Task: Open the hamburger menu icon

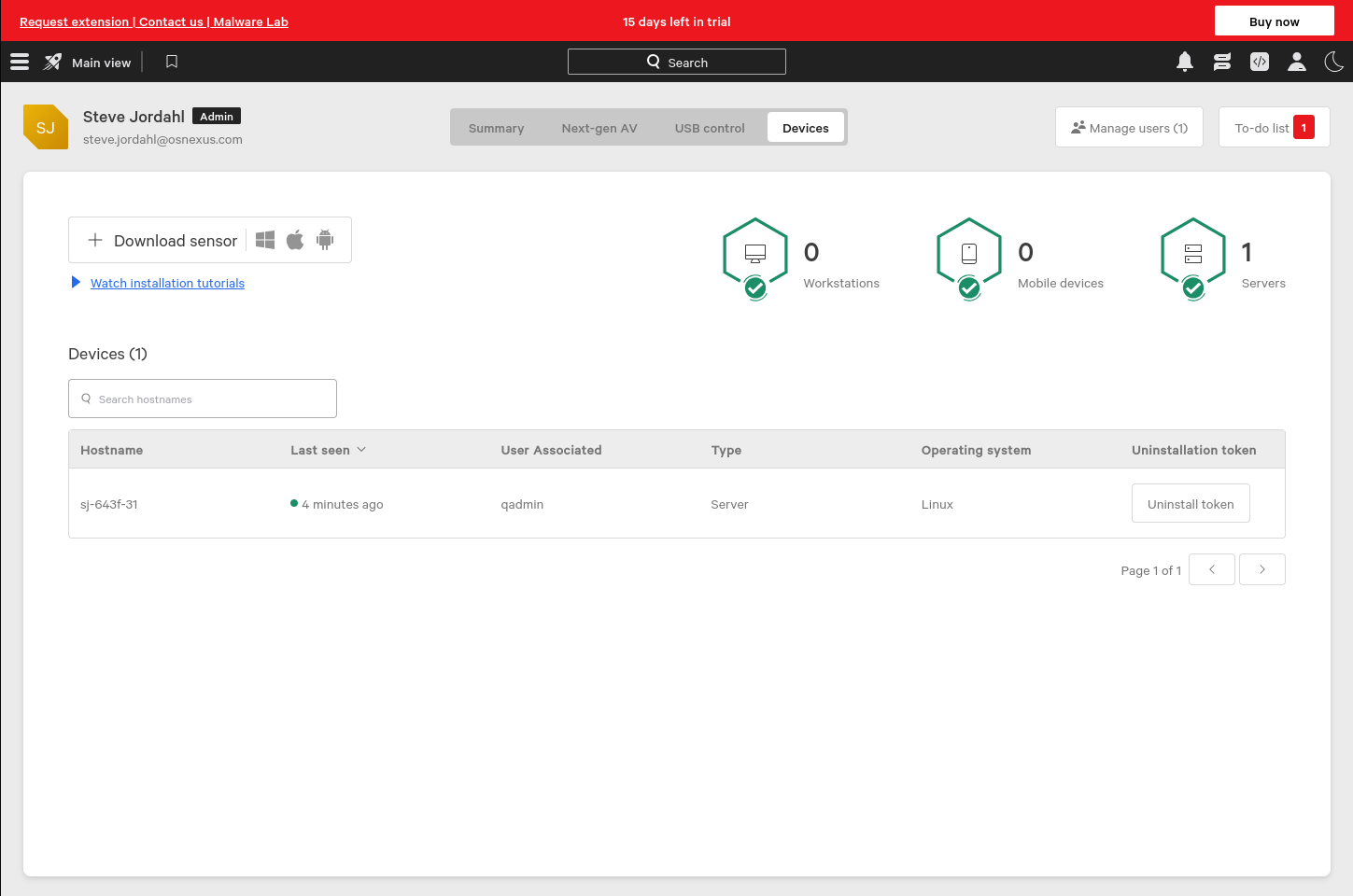Action: (x=20, y=62)
